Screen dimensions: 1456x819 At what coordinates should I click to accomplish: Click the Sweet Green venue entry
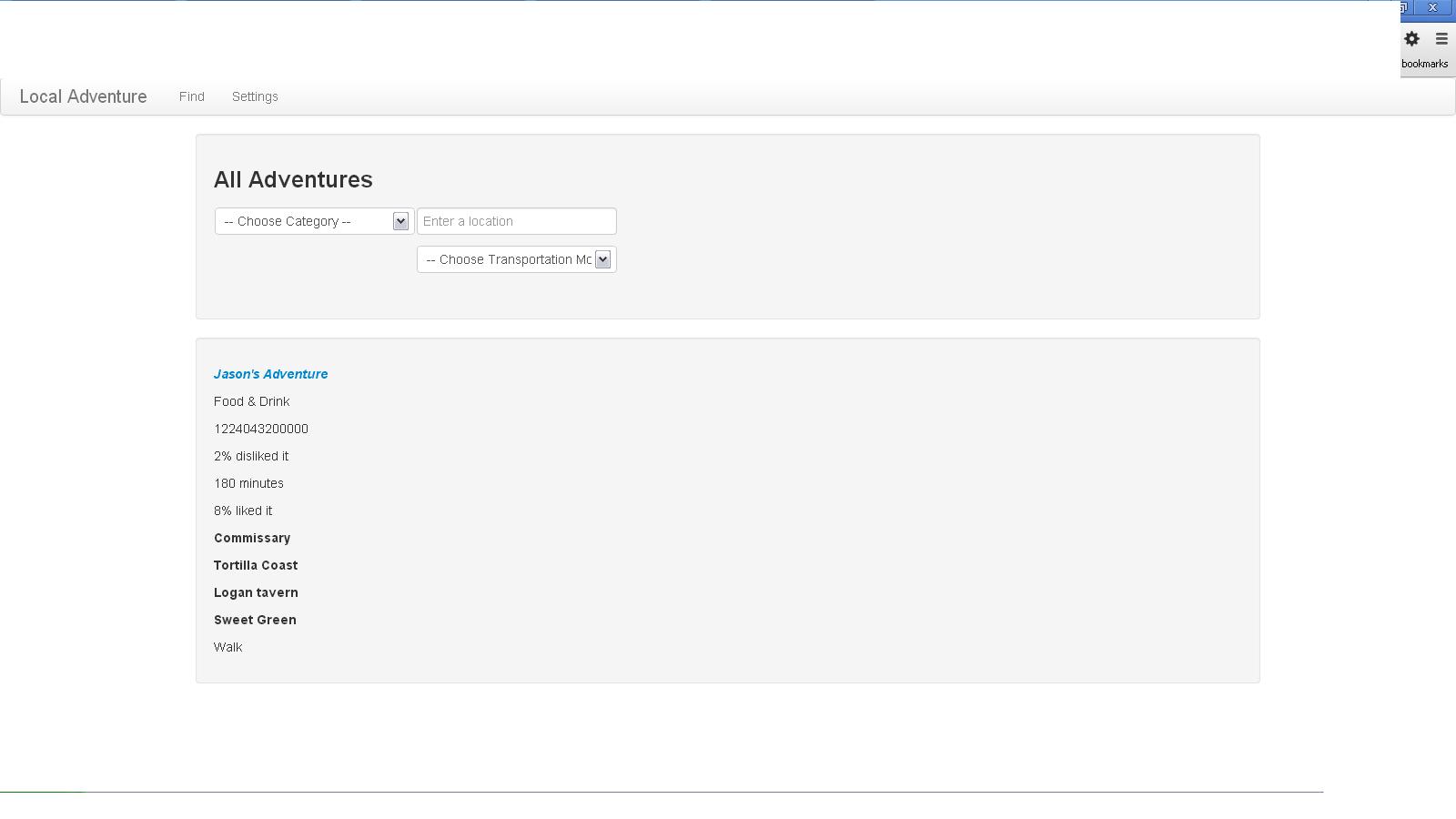(x=255, y=620)
